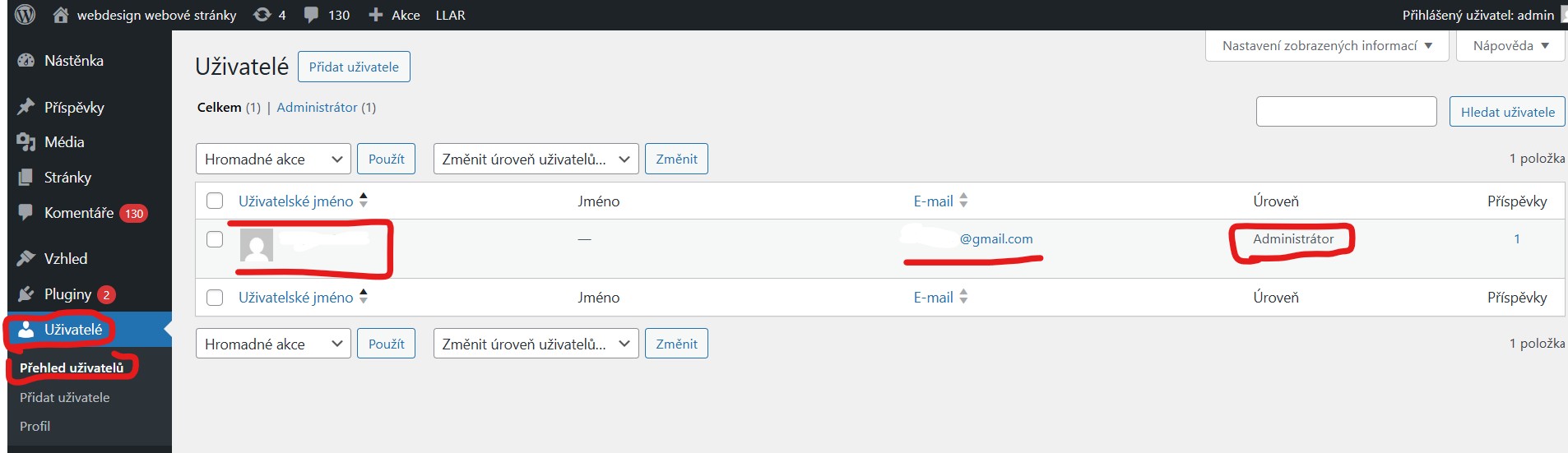Click the Nástěnka dashboard icon
Image resolution: width=1568 pixels, height=453 pixels.
[x=26, y=61]
